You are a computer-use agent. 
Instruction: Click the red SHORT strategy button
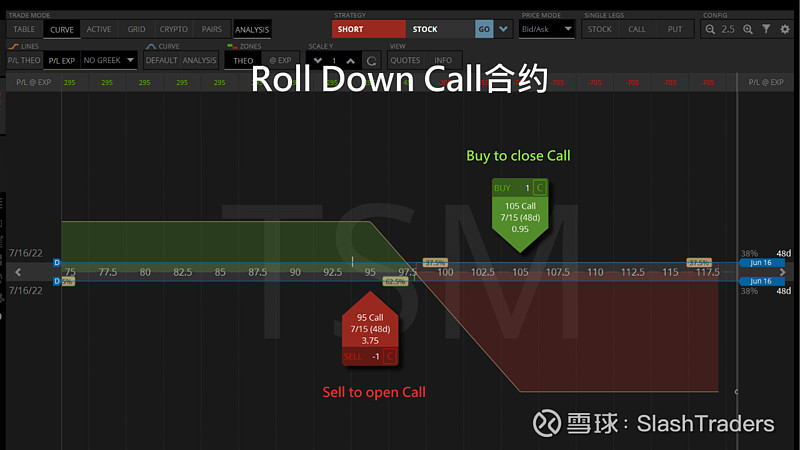coord(368,29)
